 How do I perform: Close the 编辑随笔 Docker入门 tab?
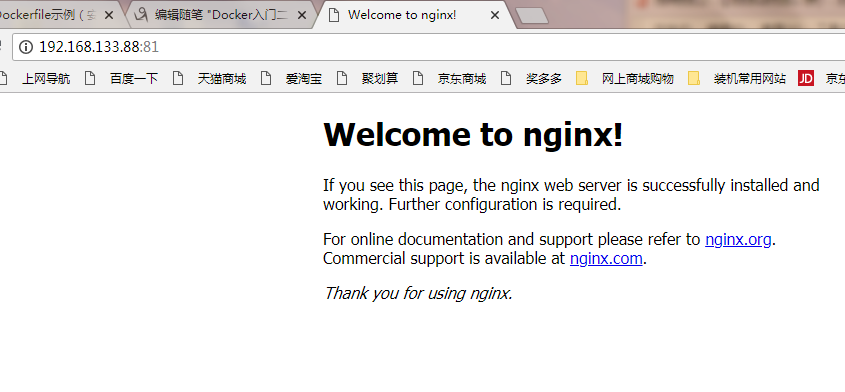pos(302,16)
